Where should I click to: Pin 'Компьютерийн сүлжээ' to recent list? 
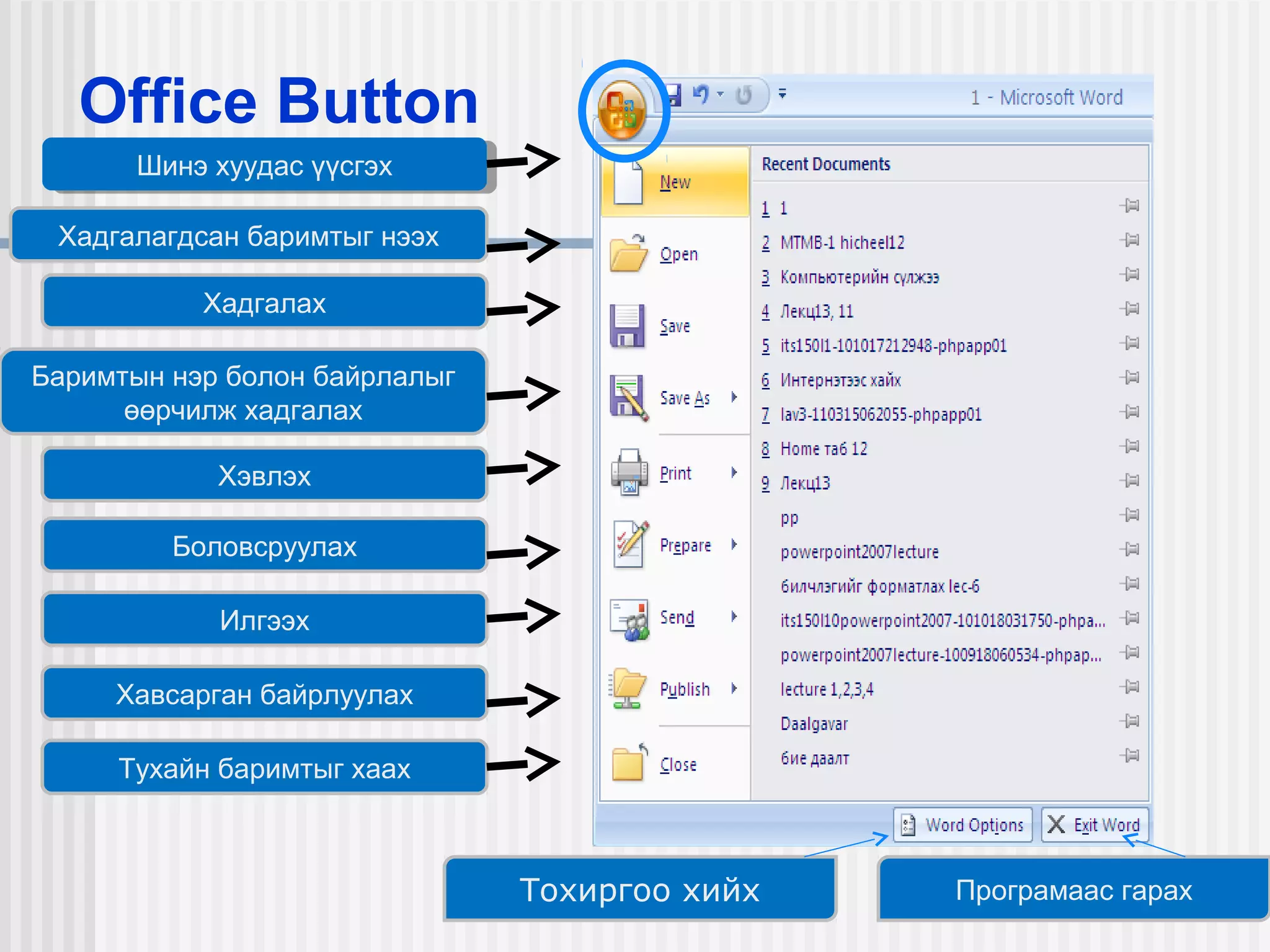[1130, 274]
